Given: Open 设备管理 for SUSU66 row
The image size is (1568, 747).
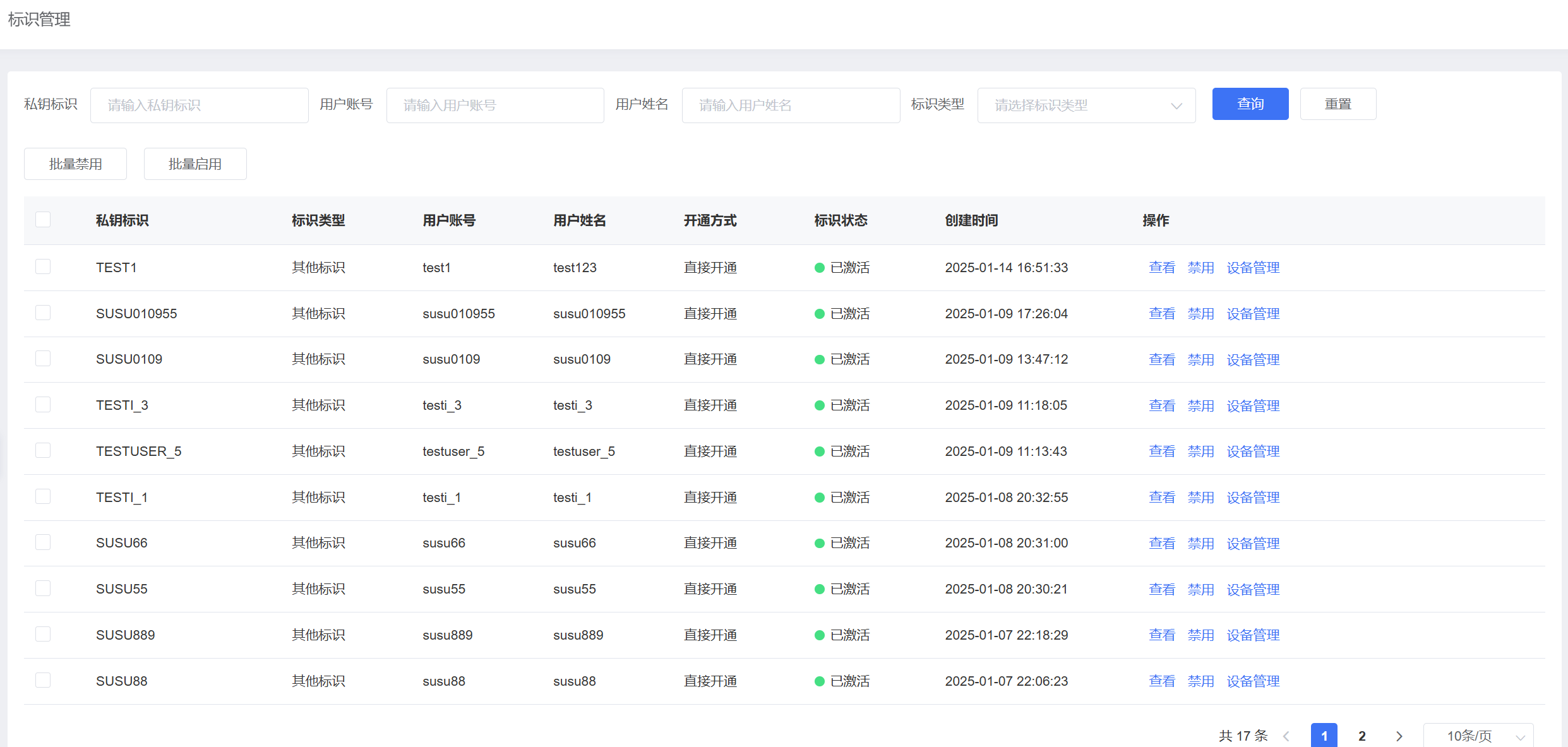Looking at the screenshot, I should point(1254,544).
